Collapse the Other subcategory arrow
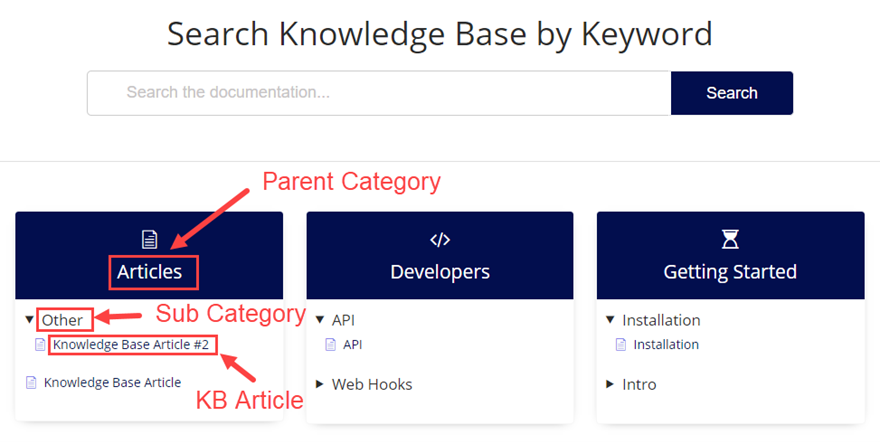880x444 pixels. tap(29, 321)
